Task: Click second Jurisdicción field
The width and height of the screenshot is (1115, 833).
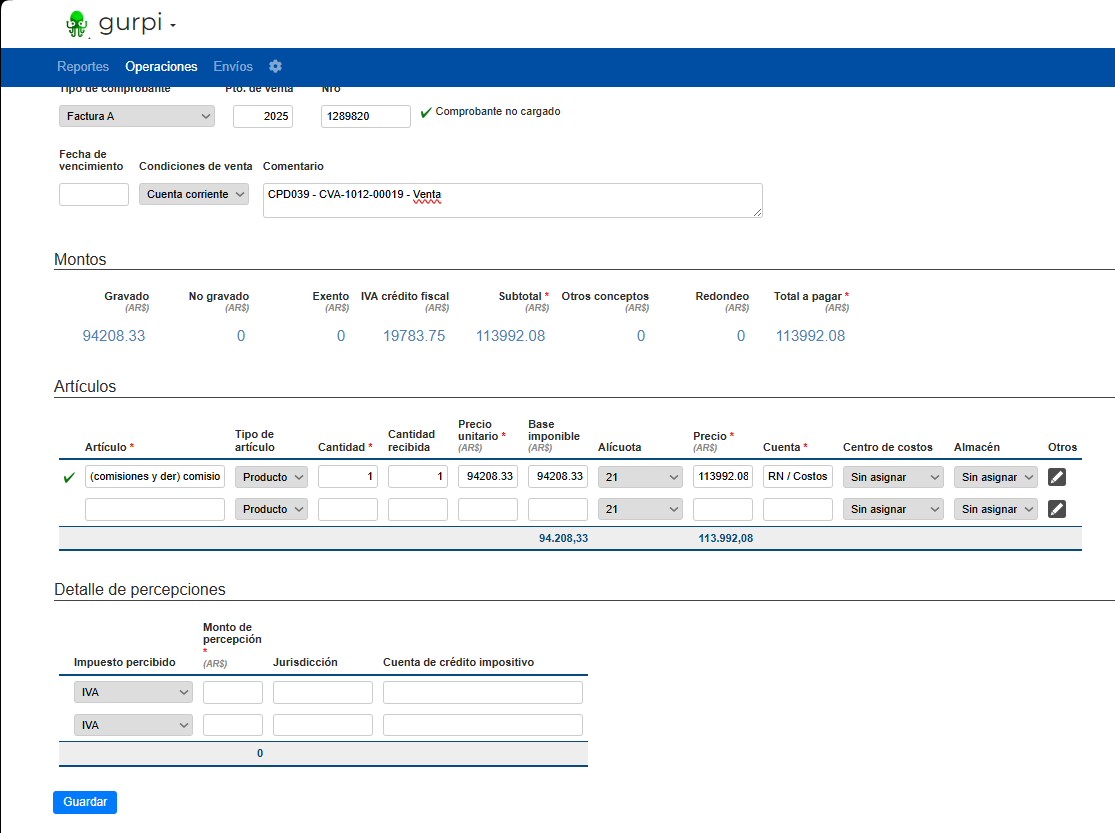Action: point(323,725)
